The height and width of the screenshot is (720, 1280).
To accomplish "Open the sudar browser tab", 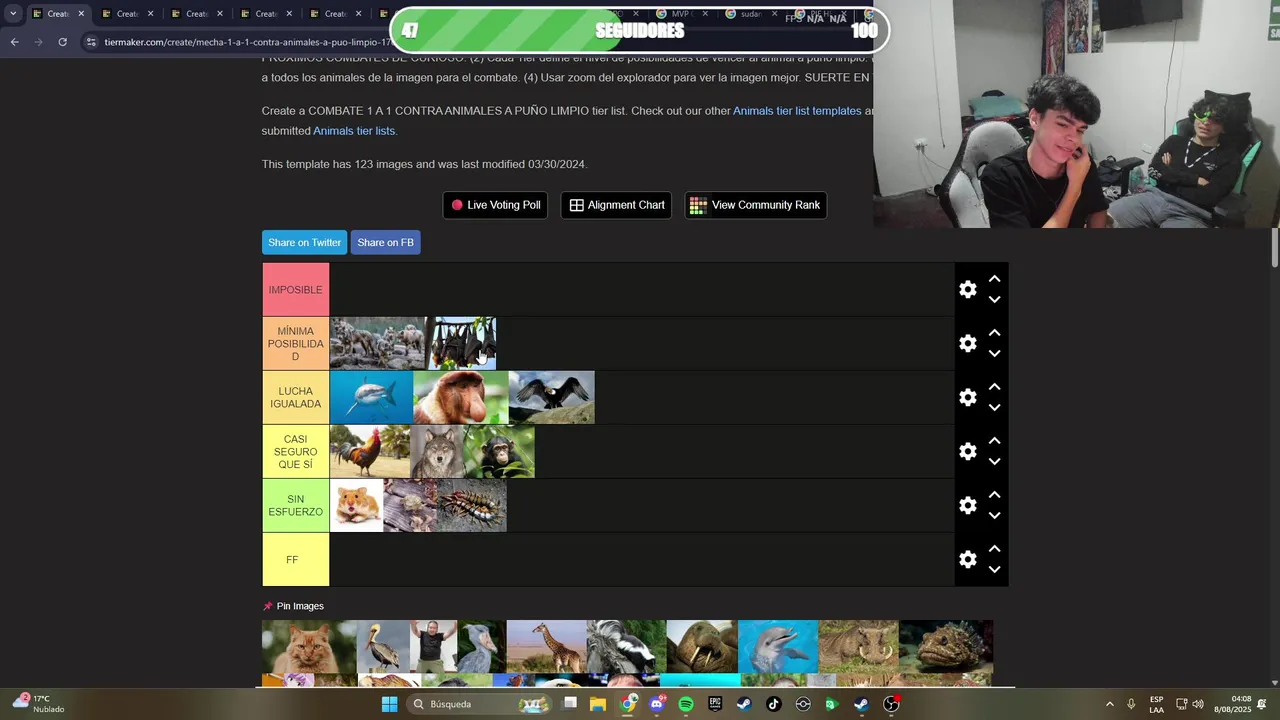I will (x=750, y=14).
